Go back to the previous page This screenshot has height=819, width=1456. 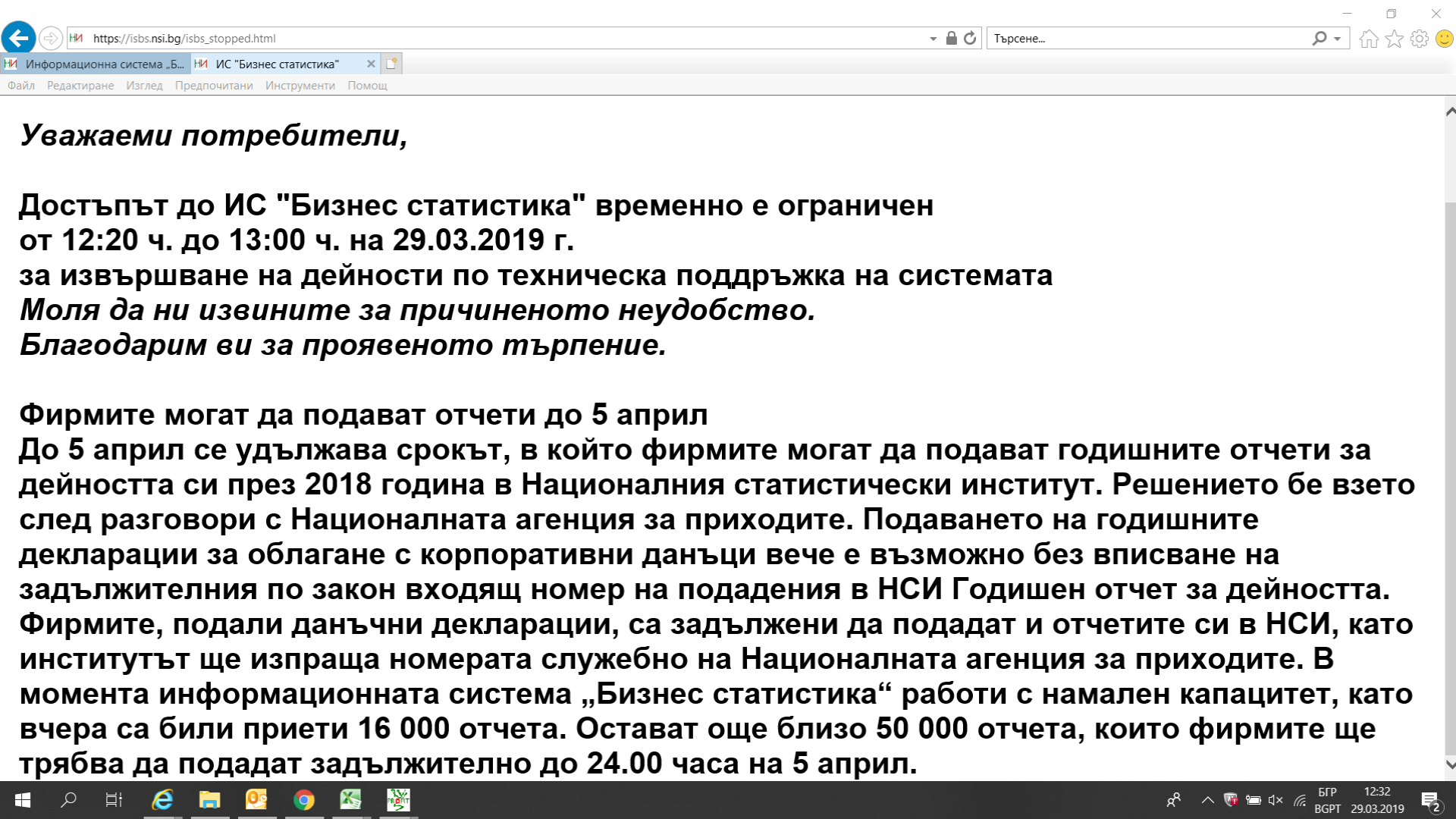tap(18, 38)
